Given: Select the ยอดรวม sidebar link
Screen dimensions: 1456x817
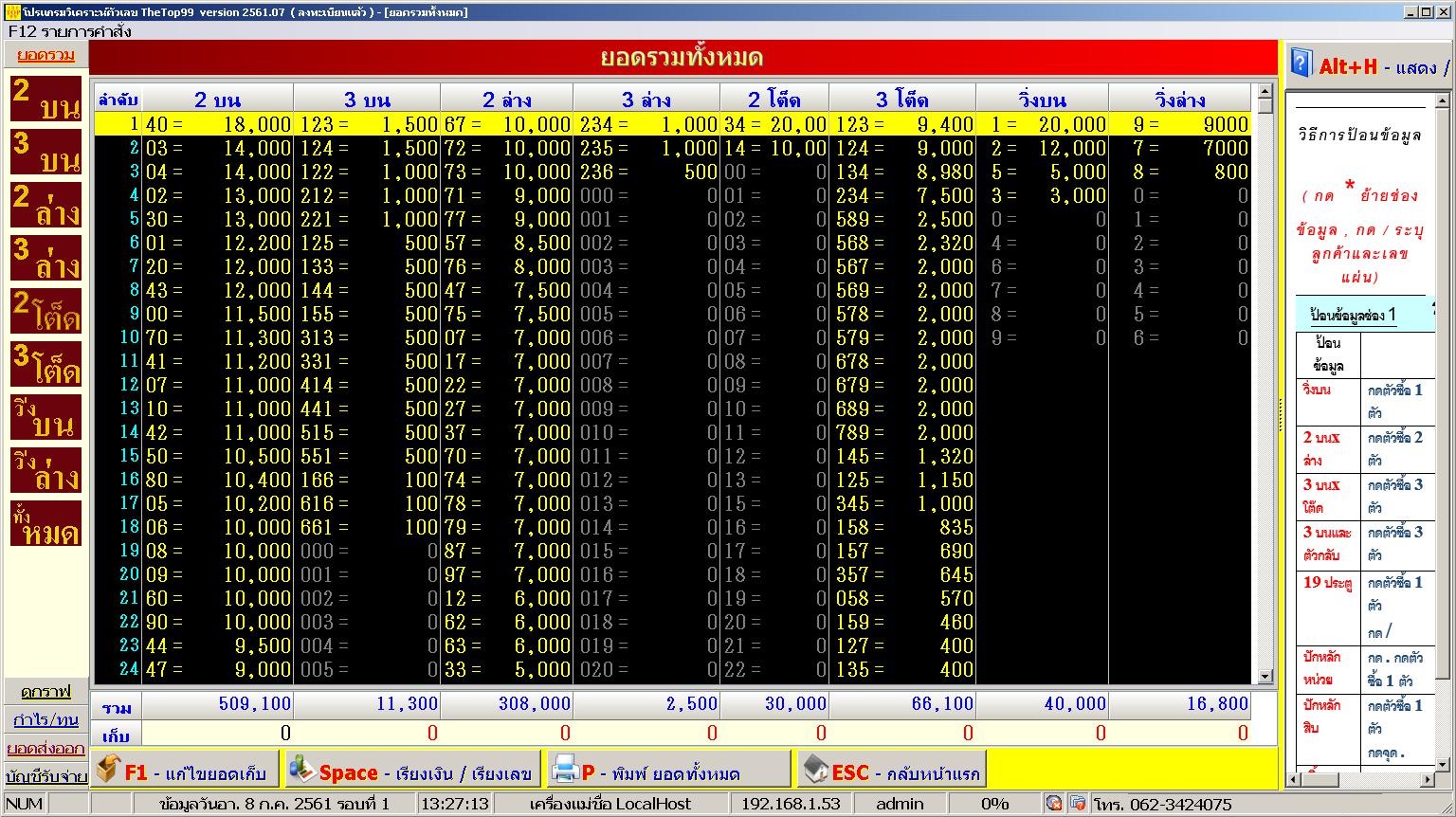Looking at the screenshot, I should (x=45, y=55).
